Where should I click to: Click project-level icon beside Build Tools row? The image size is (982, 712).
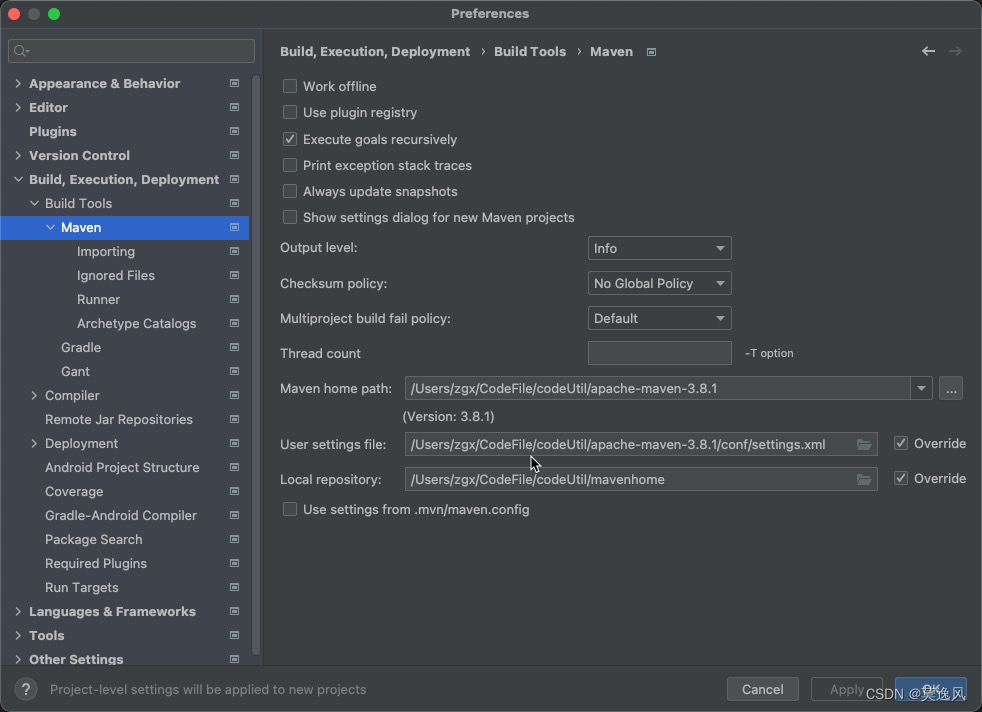(x=234, y=204)
